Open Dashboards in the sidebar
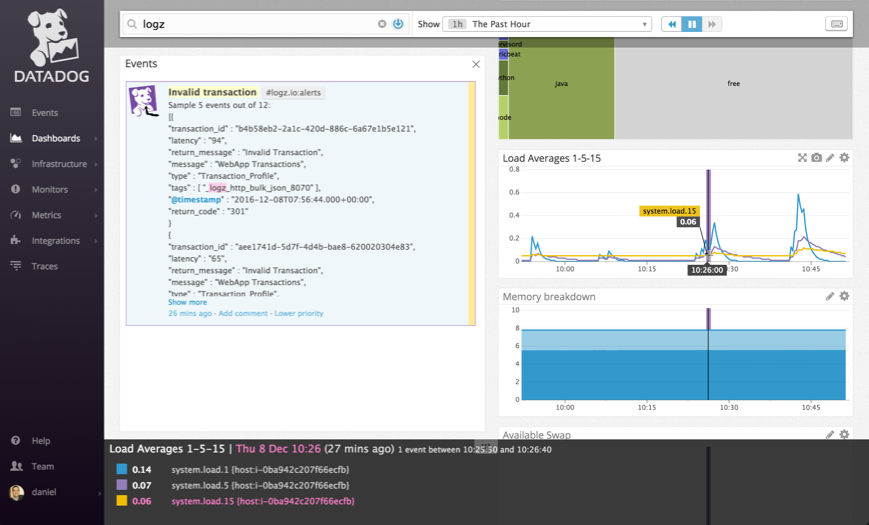Viewport: 869px width, 525px height. click(55, 138)
